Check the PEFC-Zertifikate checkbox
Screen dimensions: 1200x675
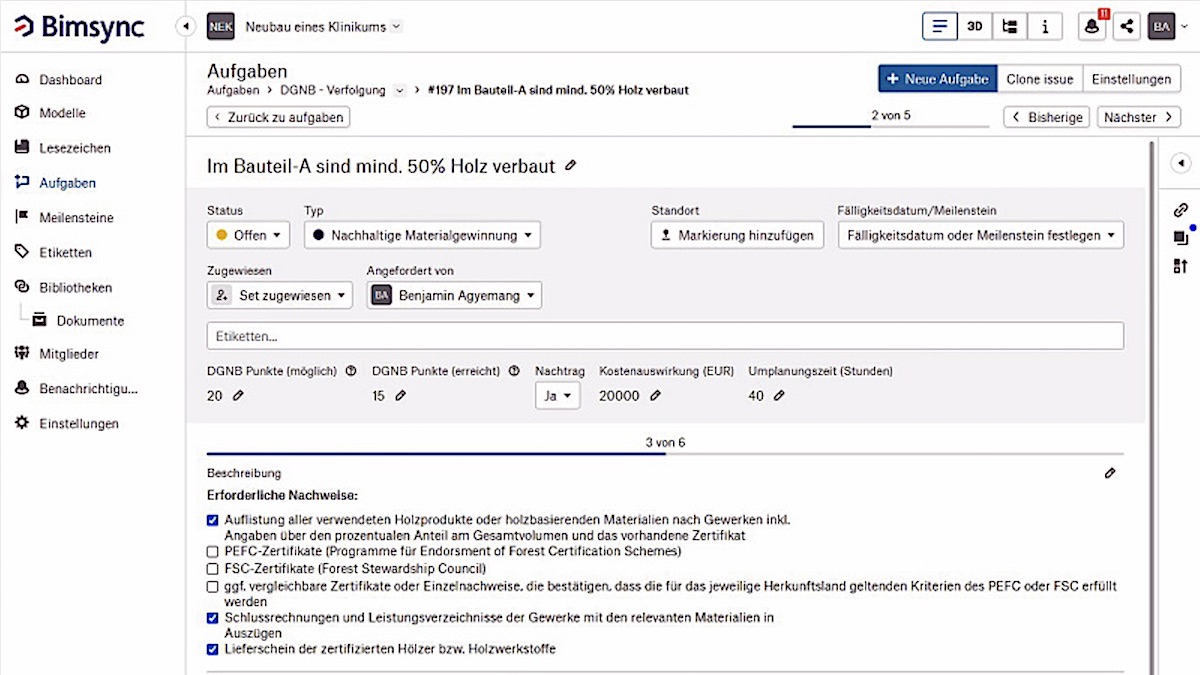(212, 551)
